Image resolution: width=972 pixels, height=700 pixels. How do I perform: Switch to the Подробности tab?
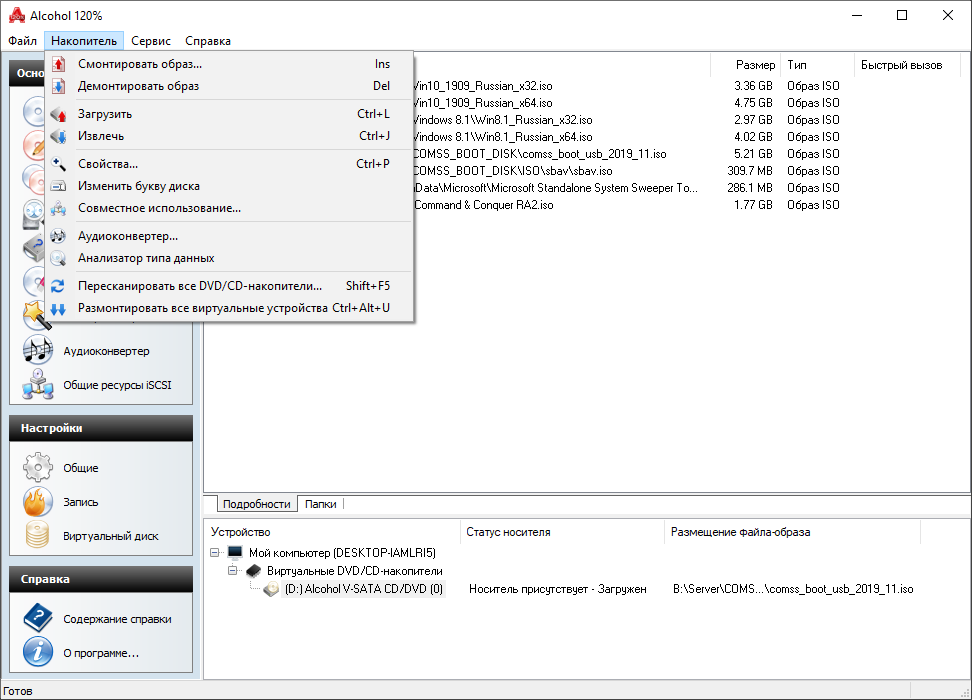[x=257, y=504]
